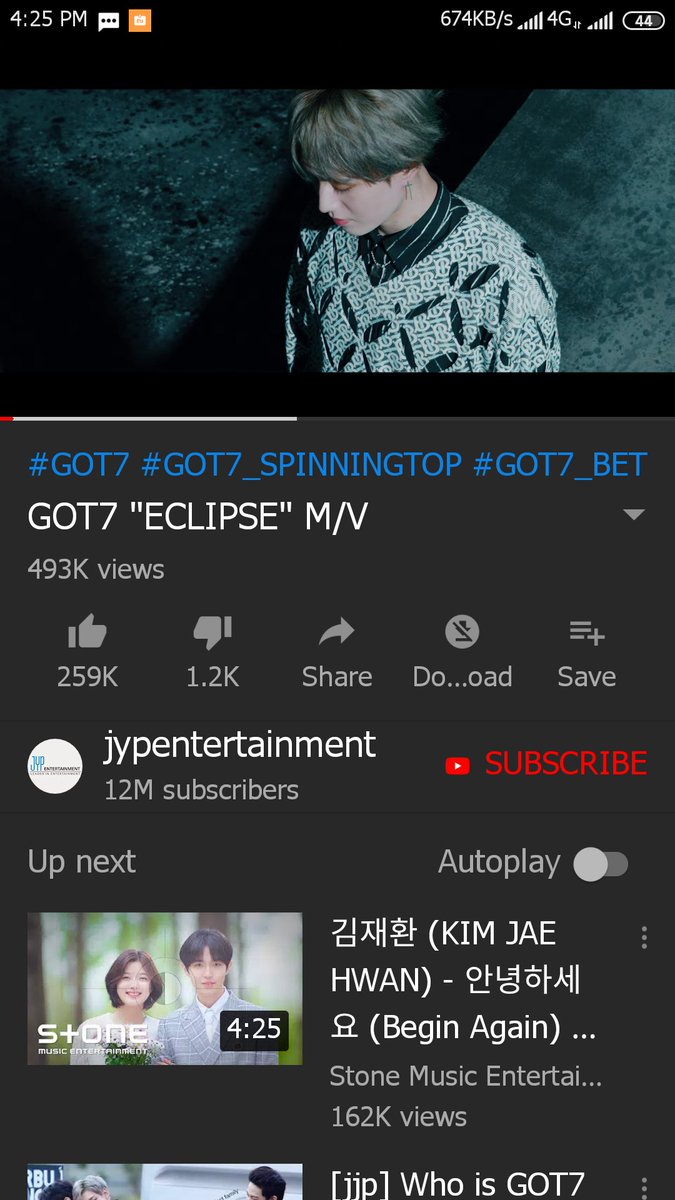
Task: Open options menu for Kim Jae Hwan video
Action: point(644,937)
